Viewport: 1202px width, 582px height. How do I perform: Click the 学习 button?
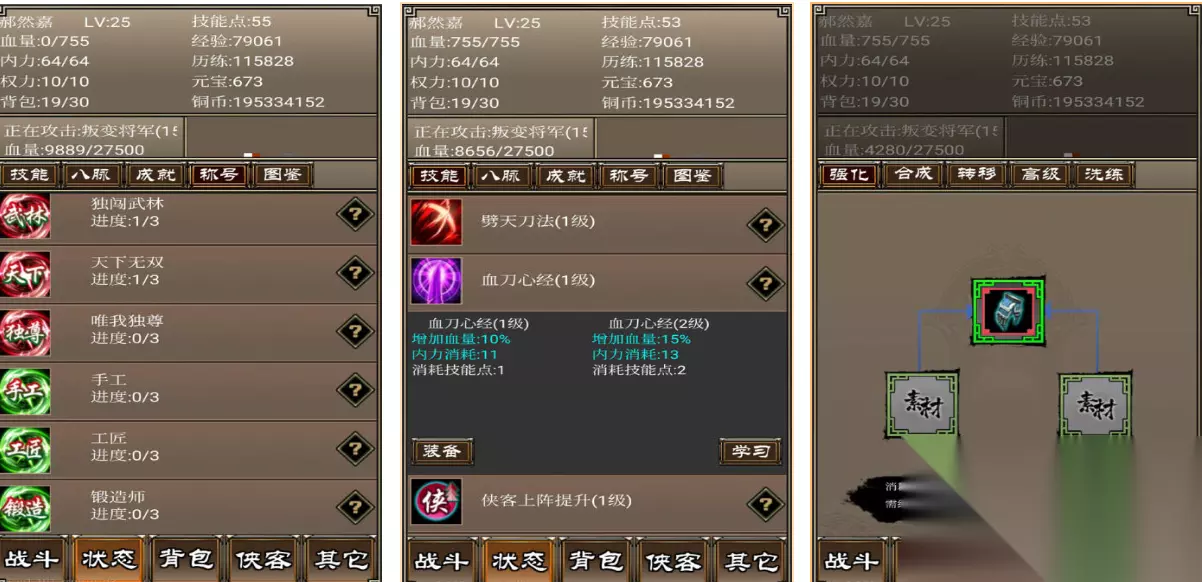[x=750, y=451]
